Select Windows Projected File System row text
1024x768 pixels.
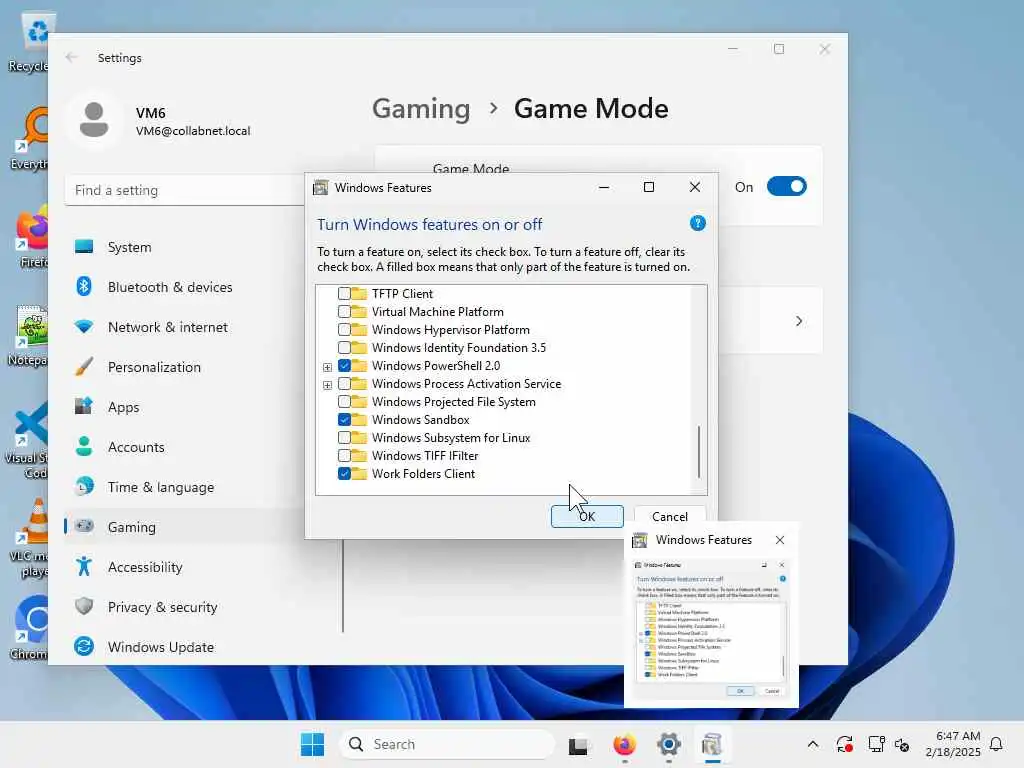click(x=453, y=402)
